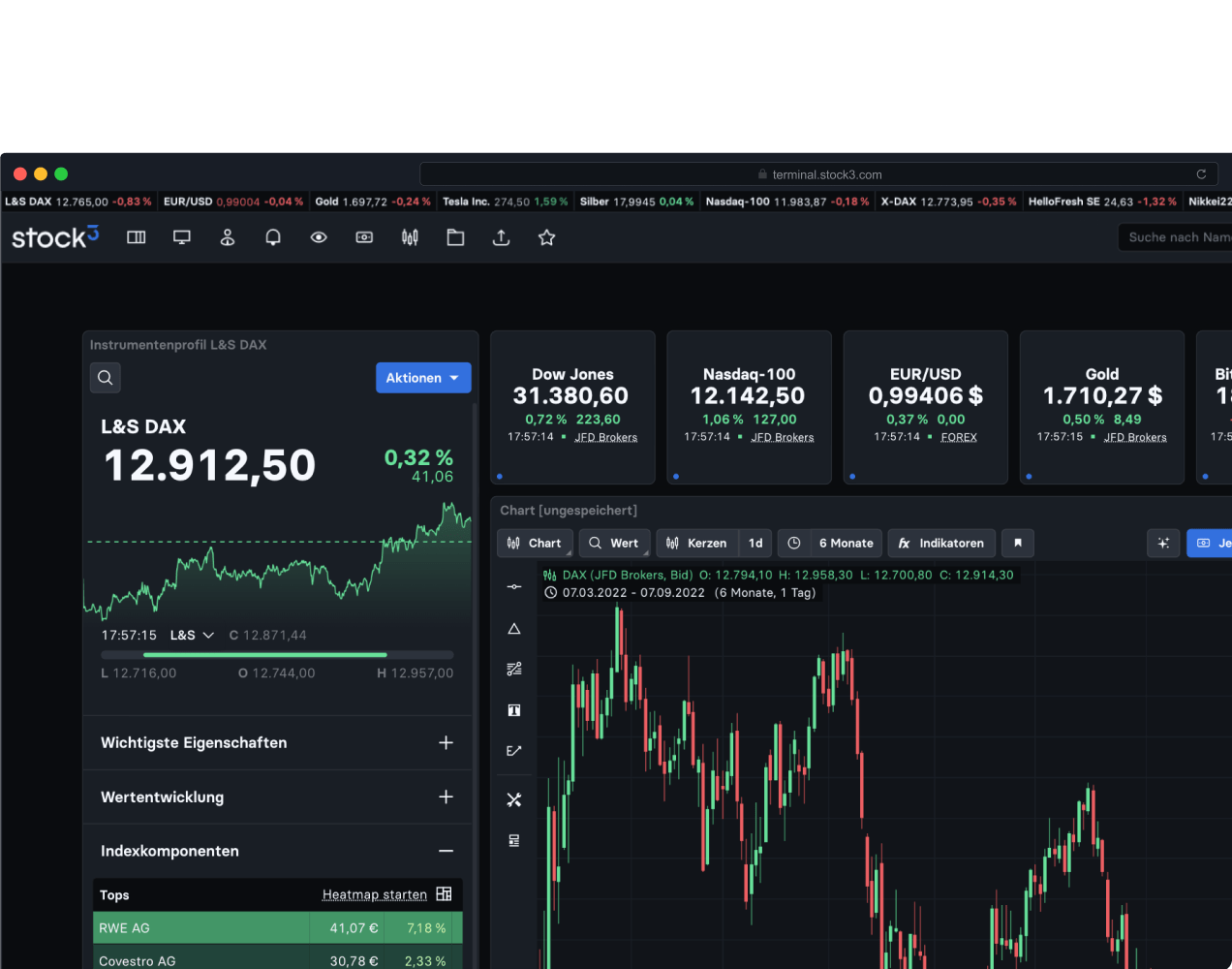Image resolution: width=1232 pixels, height=969 pixels.
Task: Expand Wichtigste Eigenschaften section
Action: (277, 743)
